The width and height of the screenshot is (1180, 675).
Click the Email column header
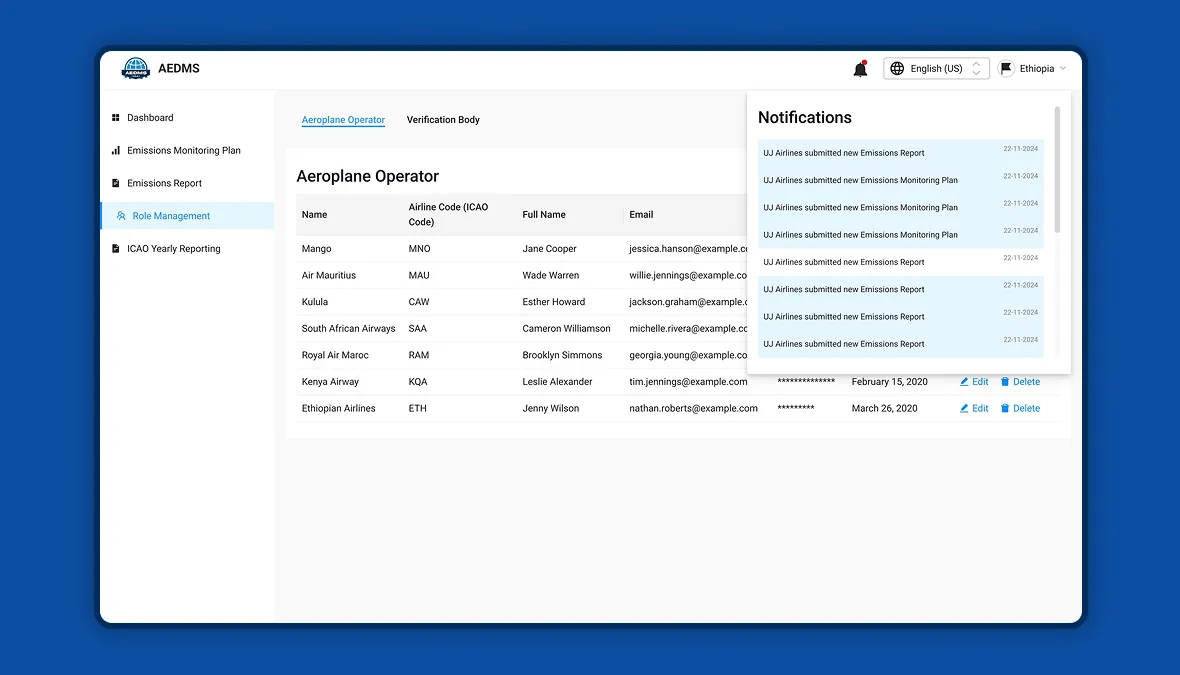(641, 214)
